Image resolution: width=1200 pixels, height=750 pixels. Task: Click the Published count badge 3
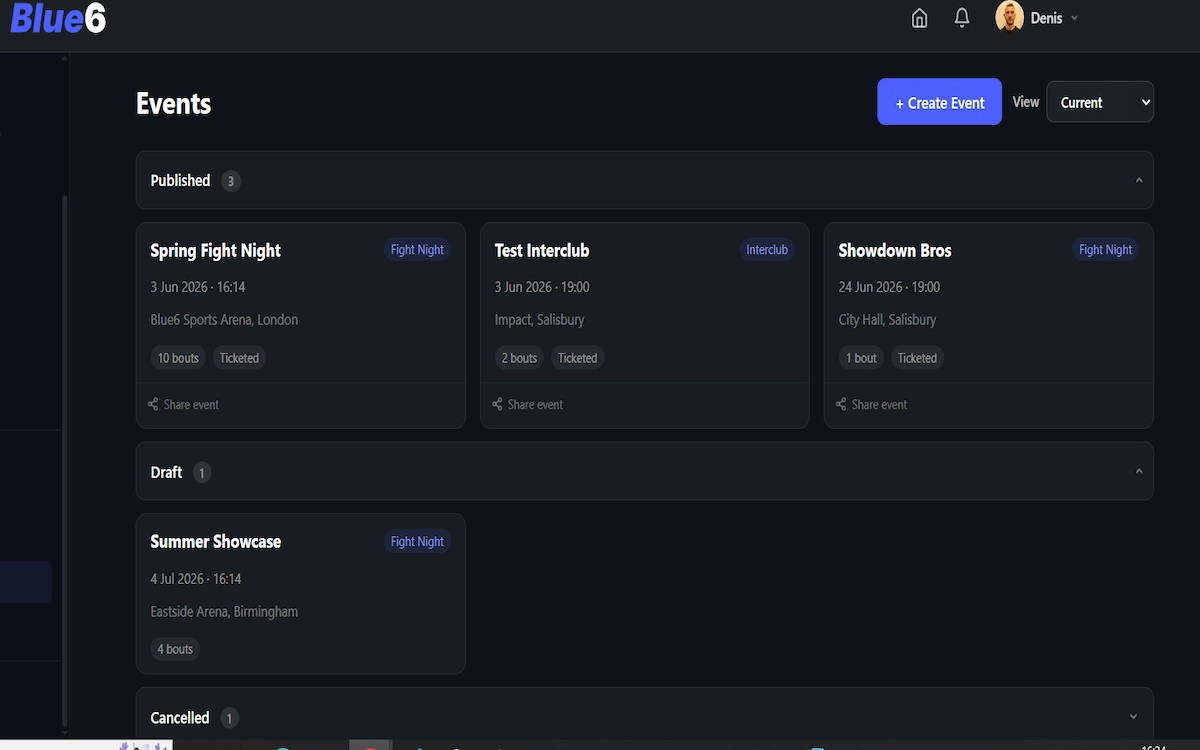pos(231,181)
